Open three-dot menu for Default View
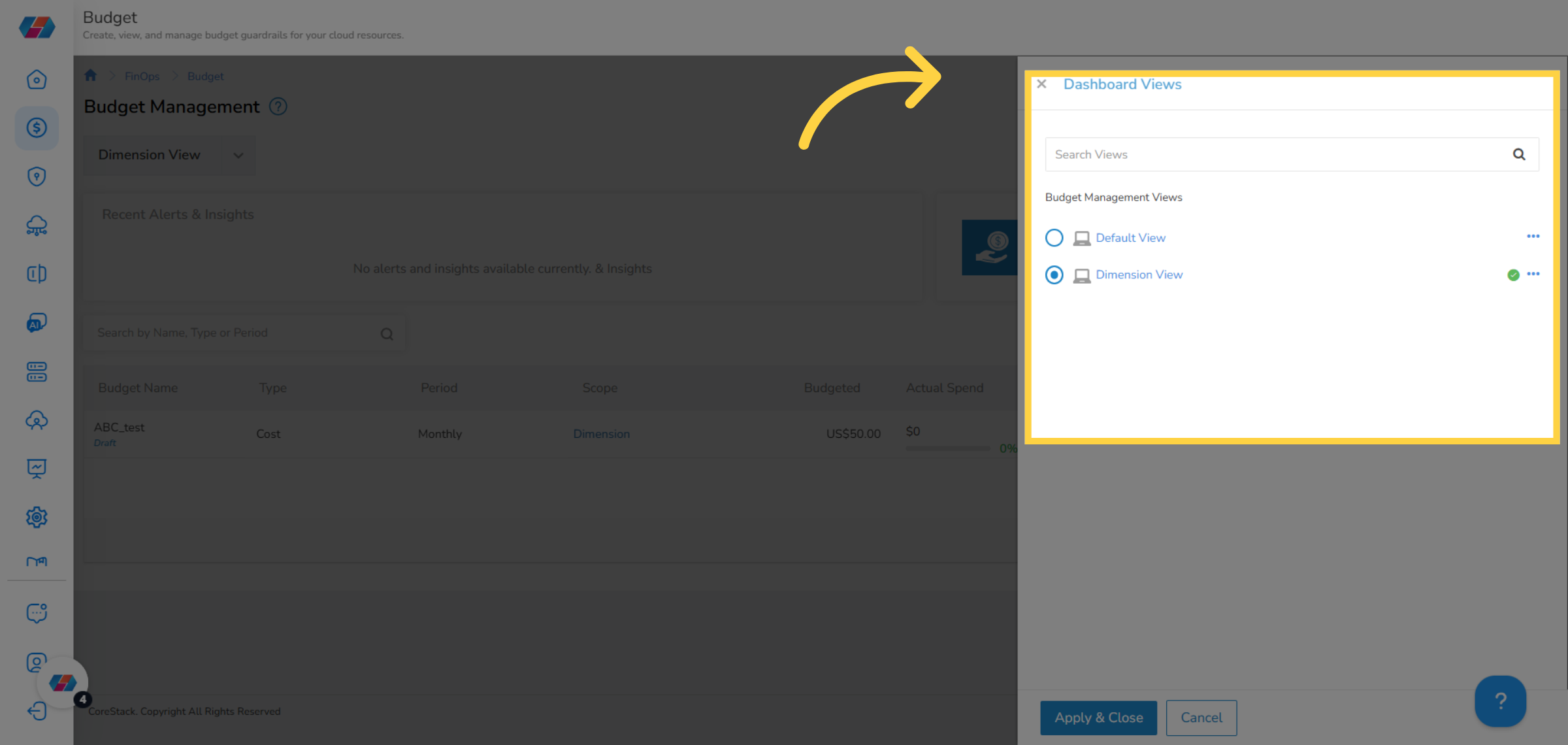This screenshot has height=745, width=1568. [1533, 237]
